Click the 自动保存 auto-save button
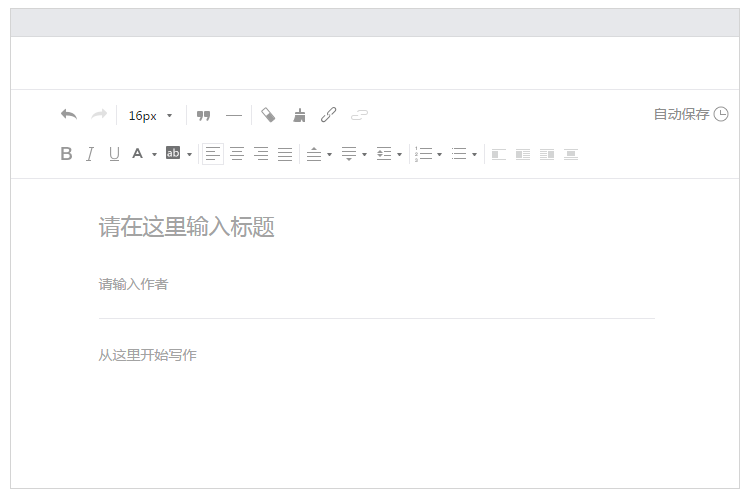This screenshot has width=750, height=497. pos(690,115)
